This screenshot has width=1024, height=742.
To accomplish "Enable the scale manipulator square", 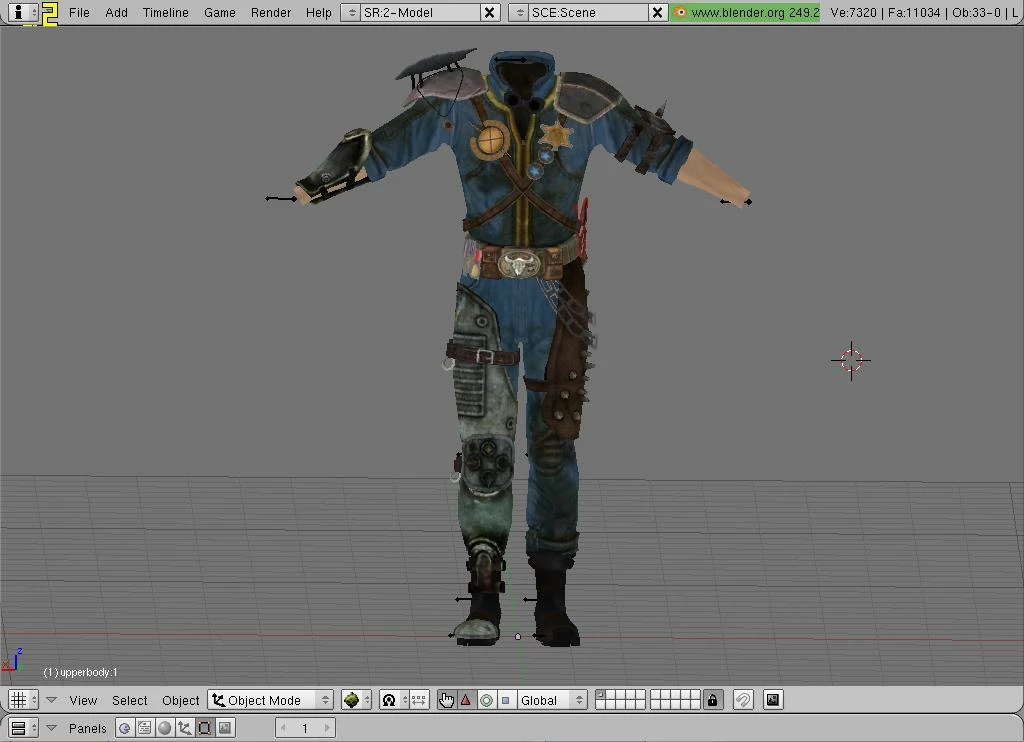I will (x=505, y=700).
